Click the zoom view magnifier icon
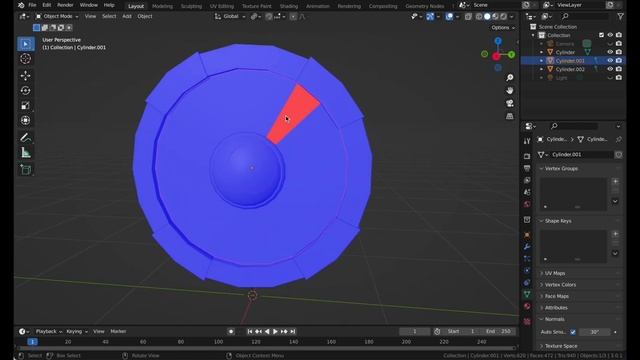 [x=510, y=78]
